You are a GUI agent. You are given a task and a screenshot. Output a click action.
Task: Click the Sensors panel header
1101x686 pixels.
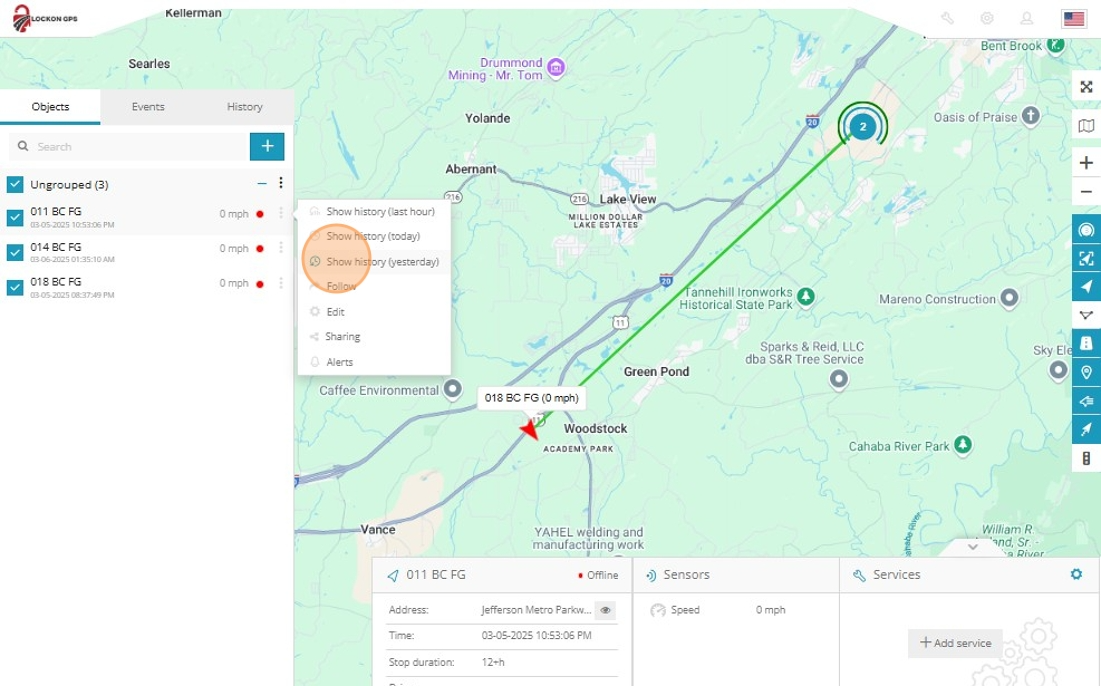pos(736,575)
